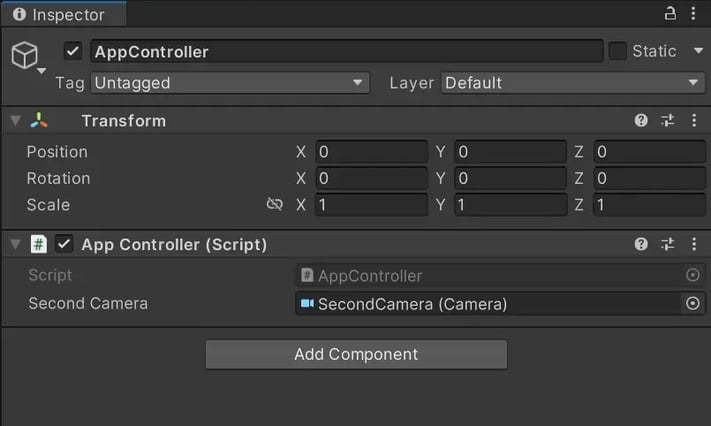Collapse the Transform component foldout

[15, 121]
